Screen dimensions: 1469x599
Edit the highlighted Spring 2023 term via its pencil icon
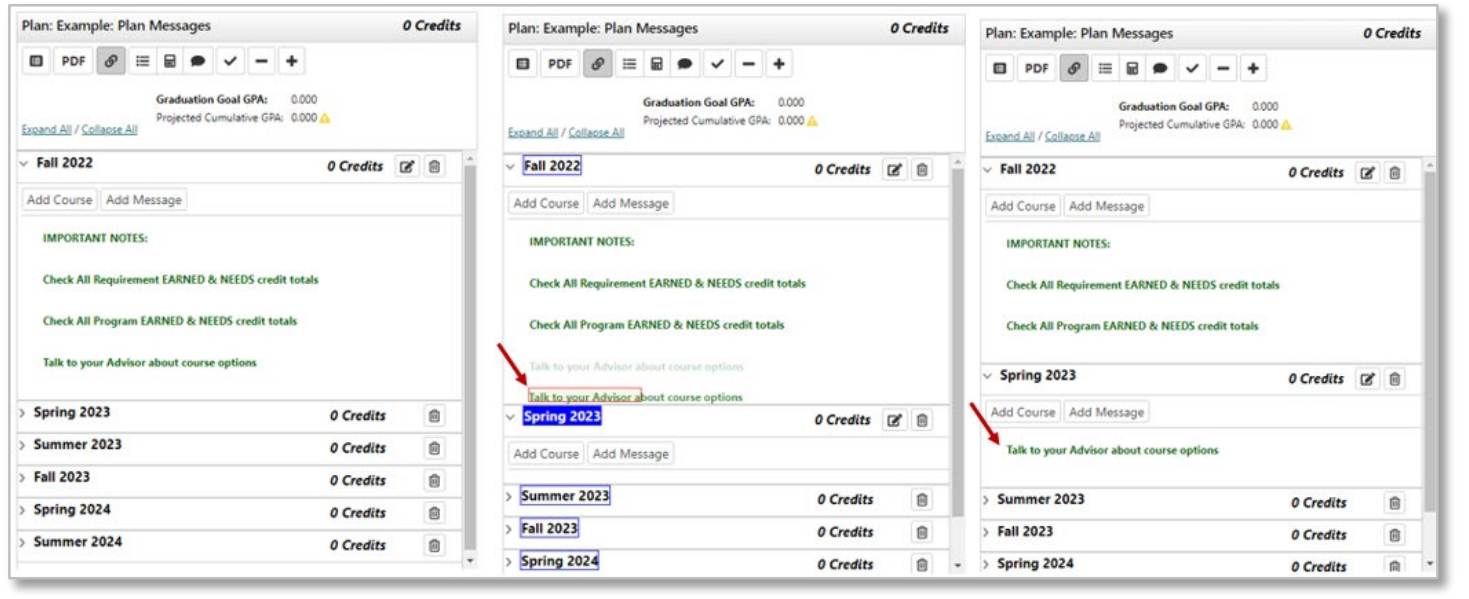(895, 420)
